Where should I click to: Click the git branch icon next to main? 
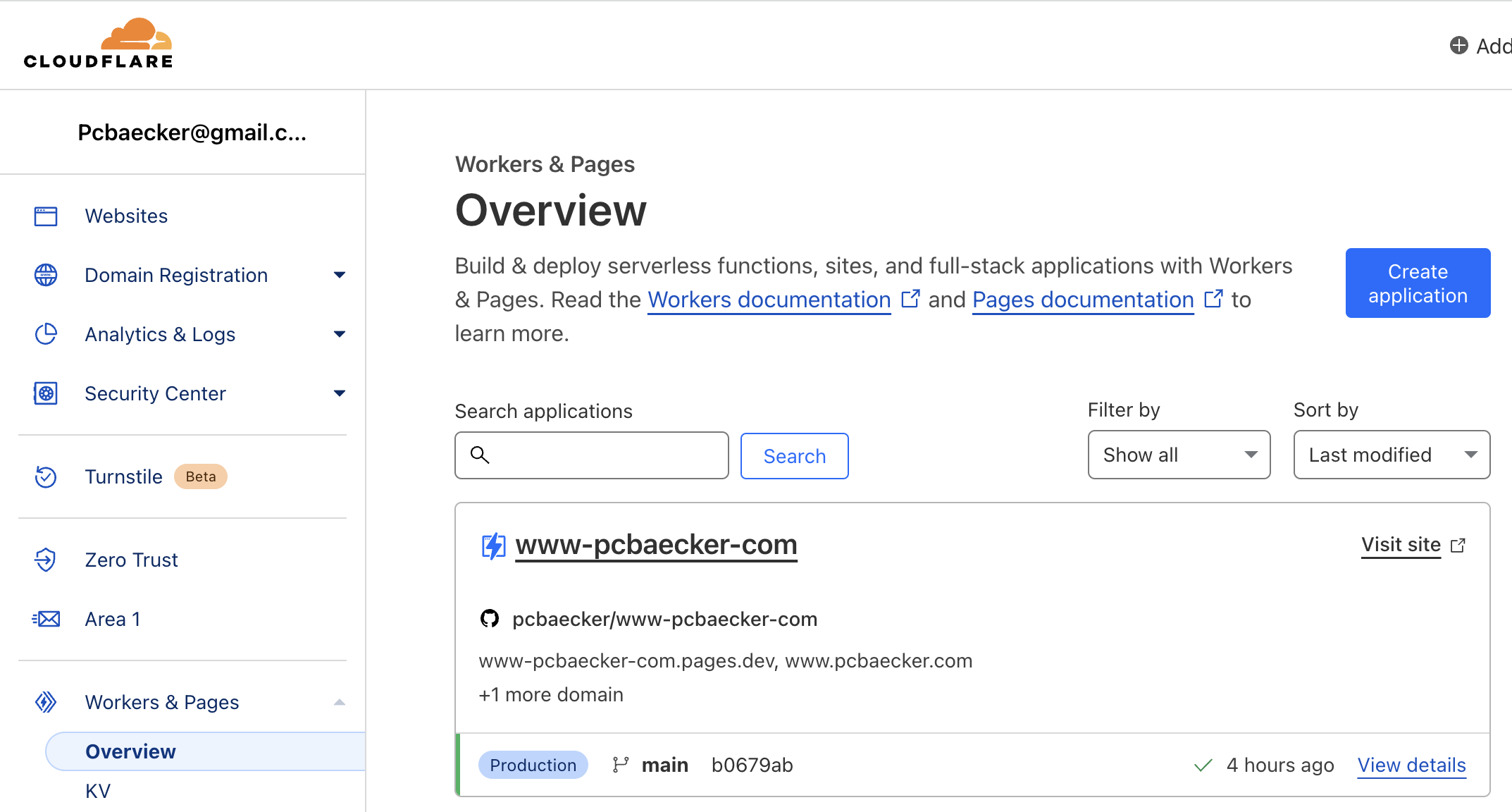(621, 765)
